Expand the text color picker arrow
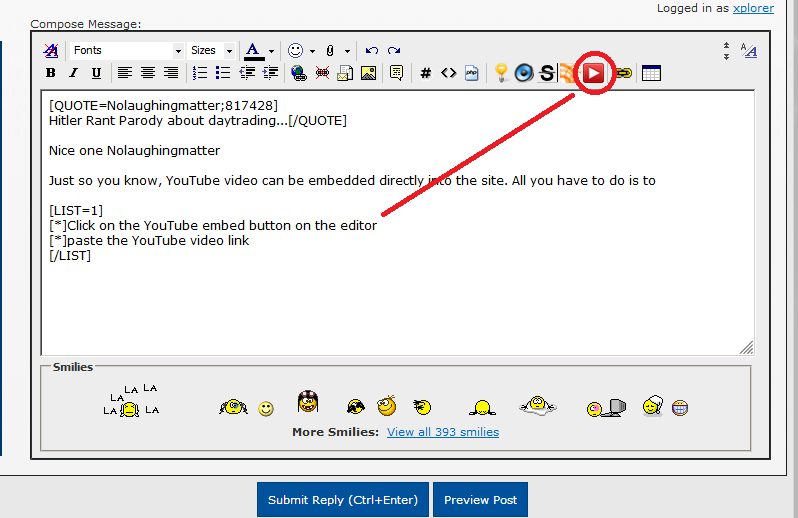 [x=271, y=51]
